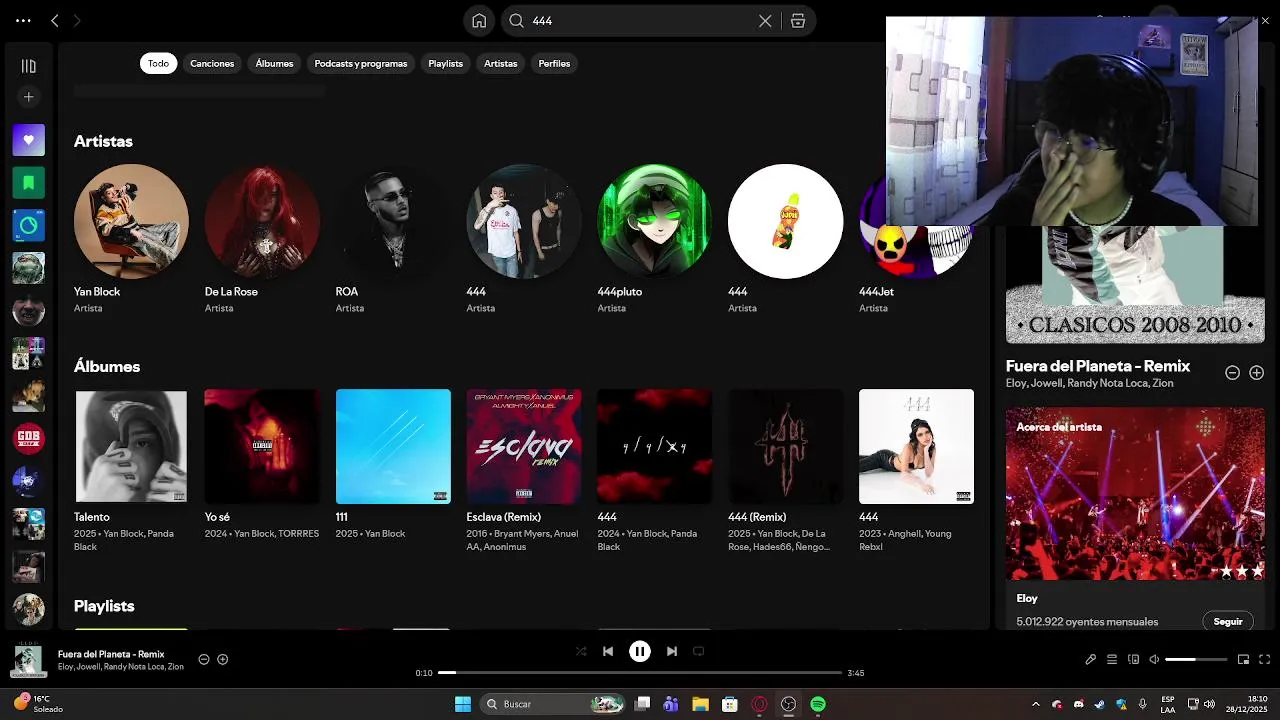
Task: Open the 444pluto artist card
Action: pos(654,240)
